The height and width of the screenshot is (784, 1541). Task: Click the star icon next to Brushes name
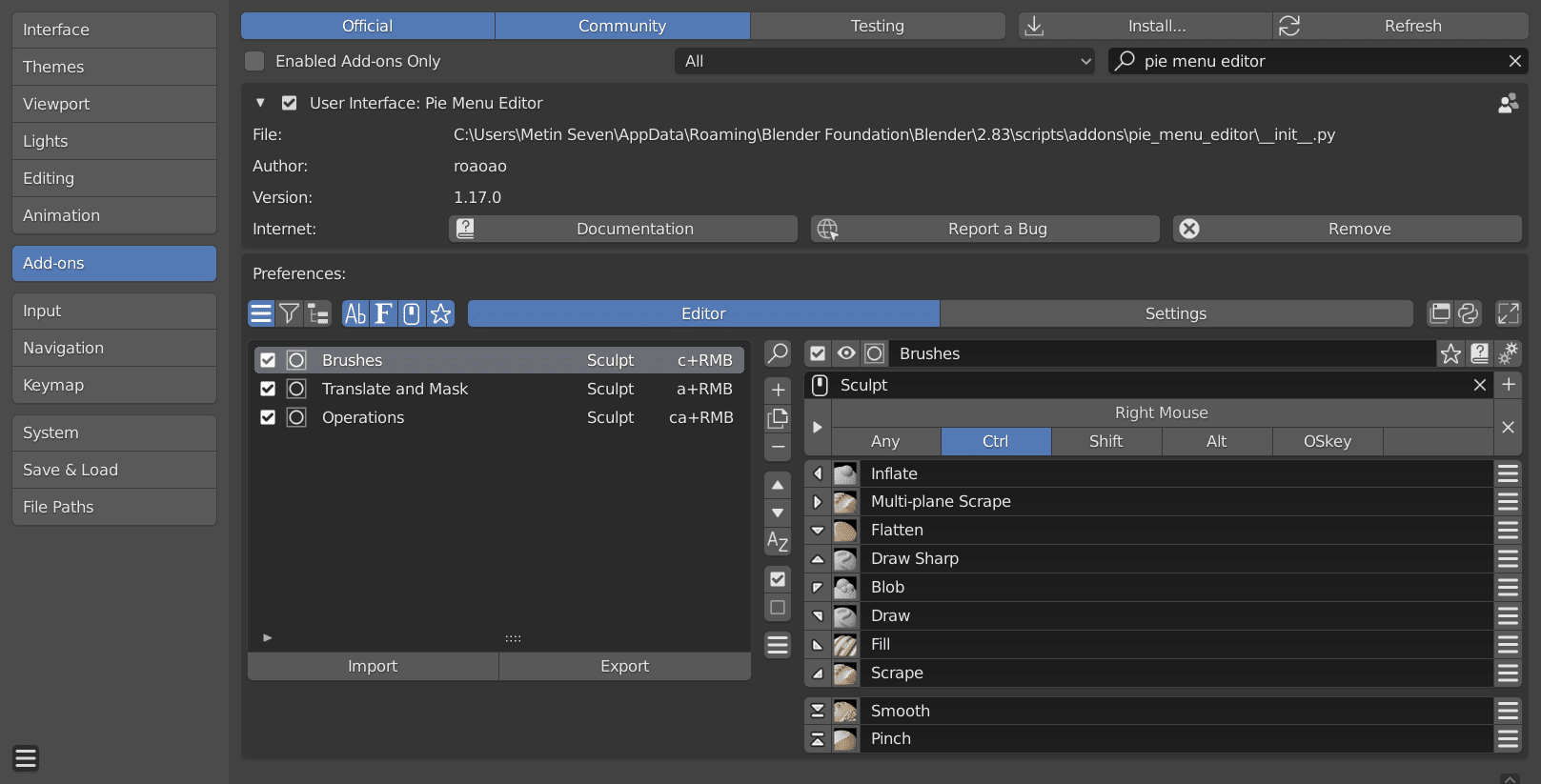tap(1450, 354)
